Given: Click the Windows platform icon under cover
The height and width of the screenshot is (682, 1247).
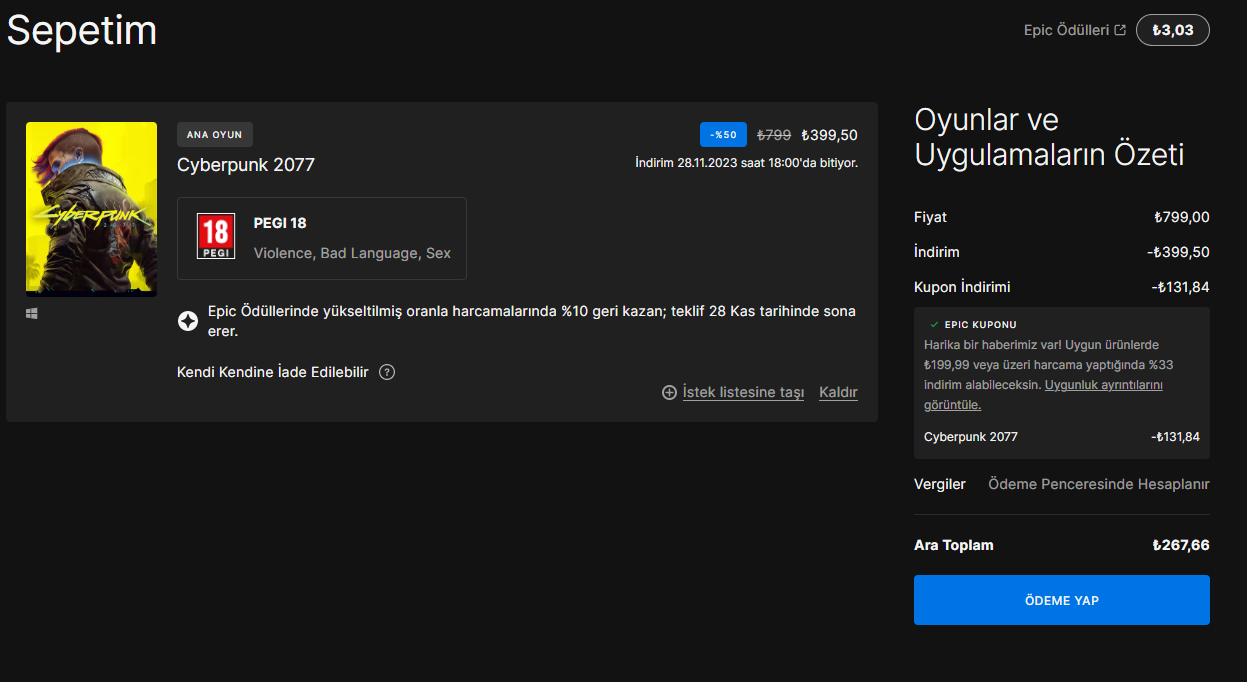Looking at the screenshot, I should pyautogui.click(x=32, y=313).
